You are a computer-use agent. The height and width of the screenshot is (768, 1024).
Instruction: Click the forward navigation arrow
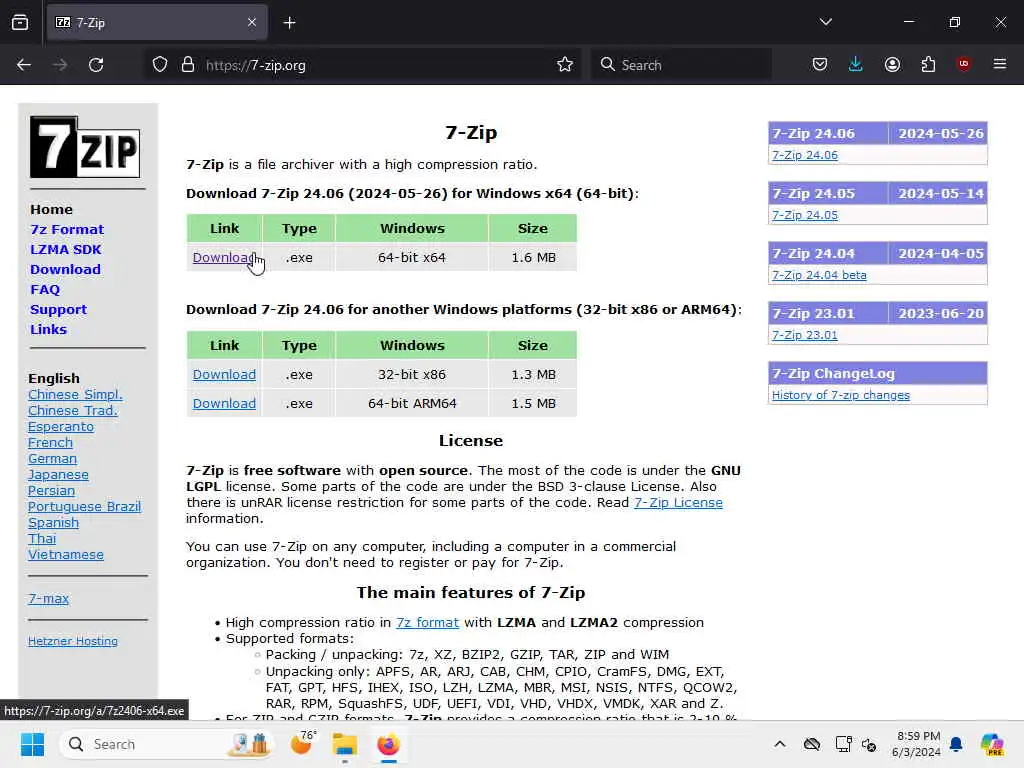pyautogui.click(x=60, y=65)
